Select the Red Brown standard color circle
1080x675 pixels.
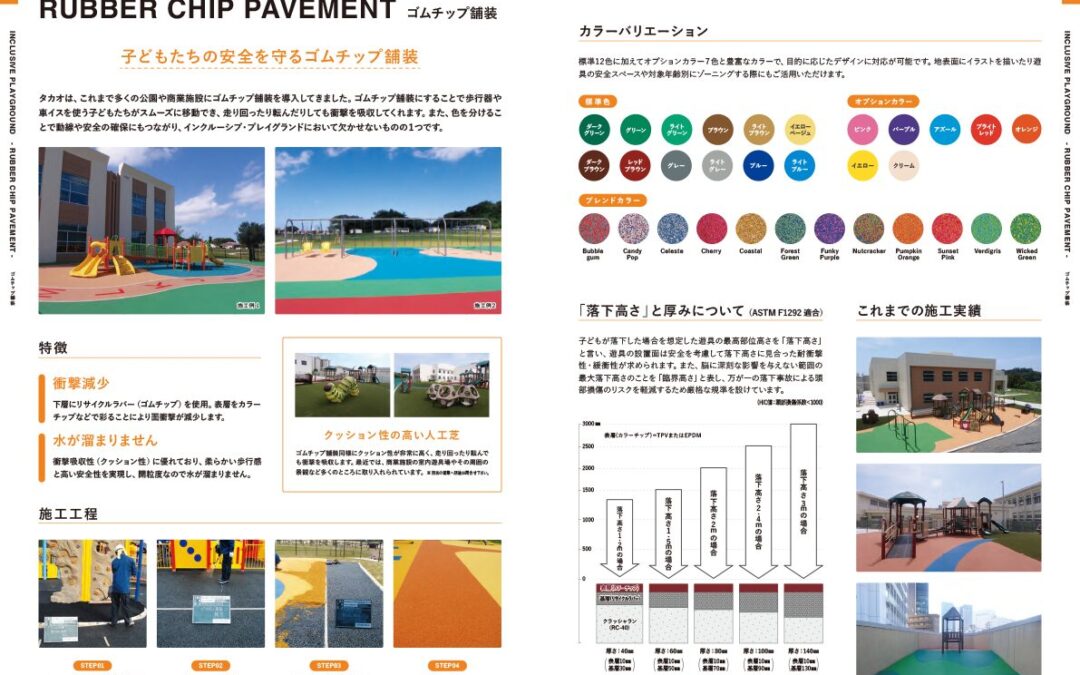(x=635, y=165)
